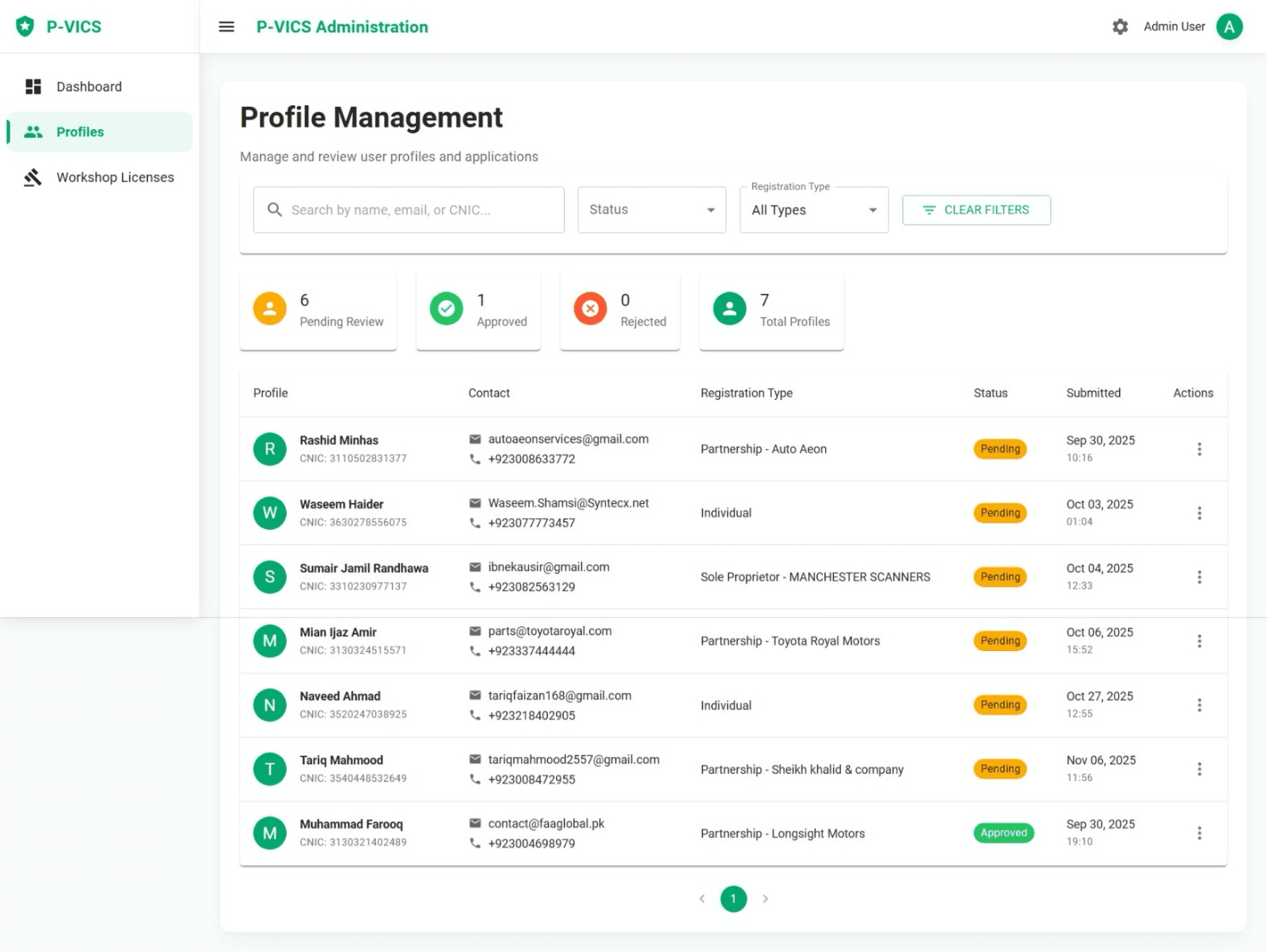Click the R avatar of Rashid Minhas

(x=270, y=449)
